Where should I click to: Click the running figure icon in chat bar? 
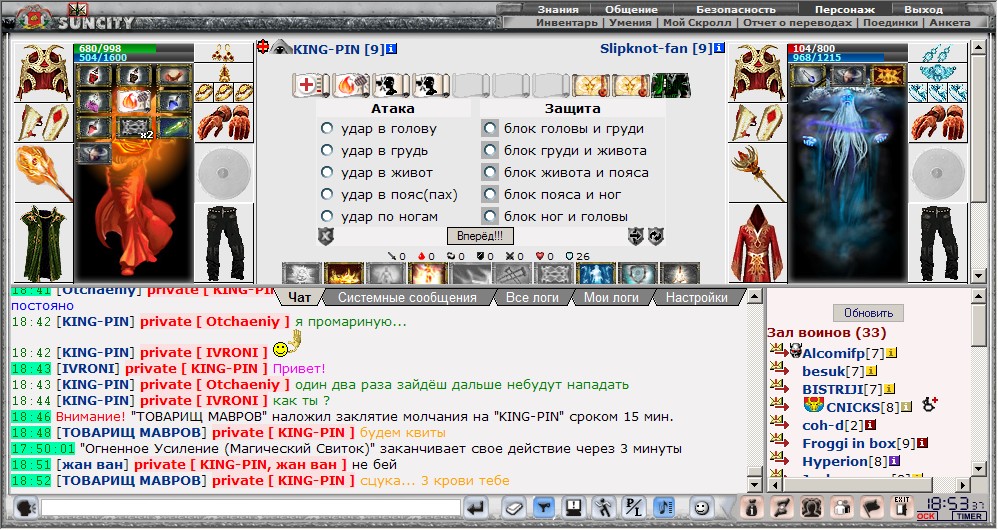(603, 508)
